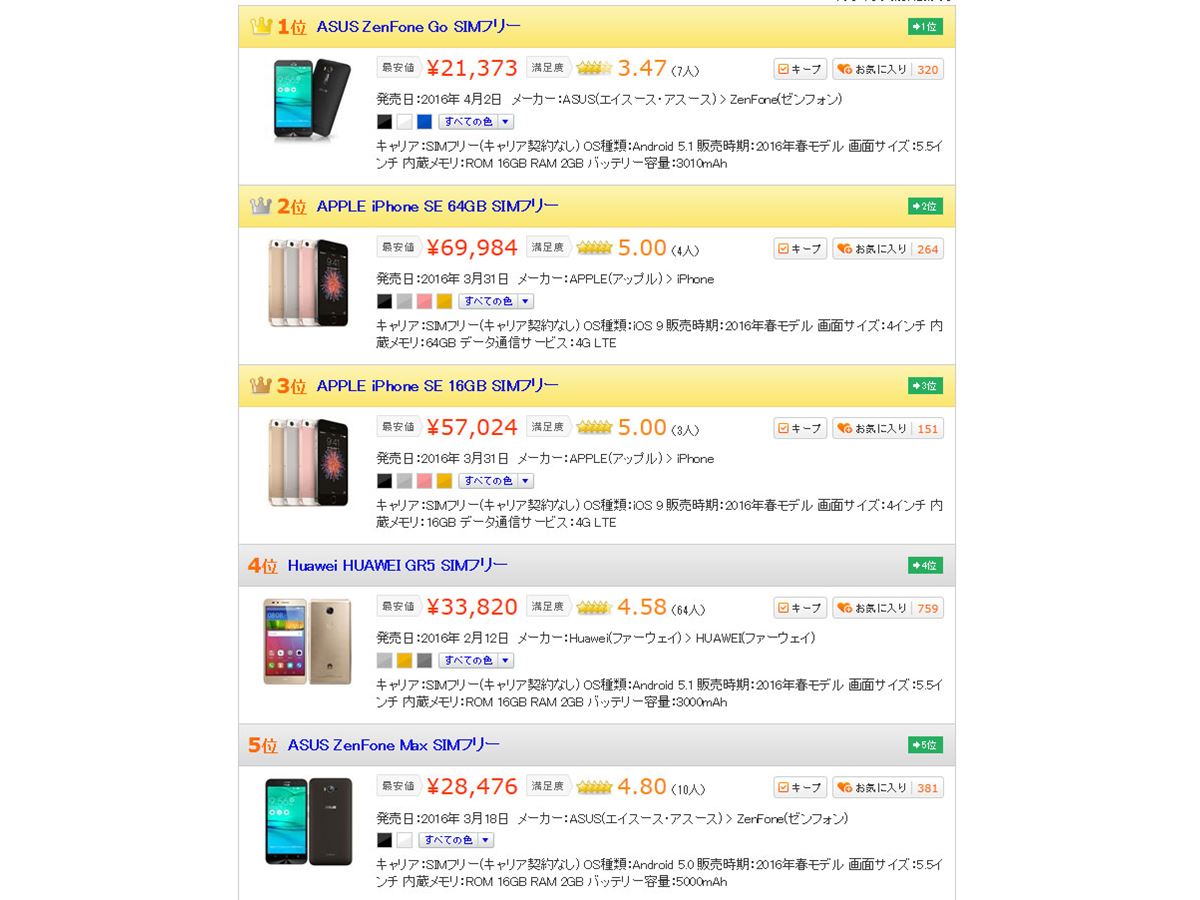Click the green rank 4 arrow badge

[925, 566]
